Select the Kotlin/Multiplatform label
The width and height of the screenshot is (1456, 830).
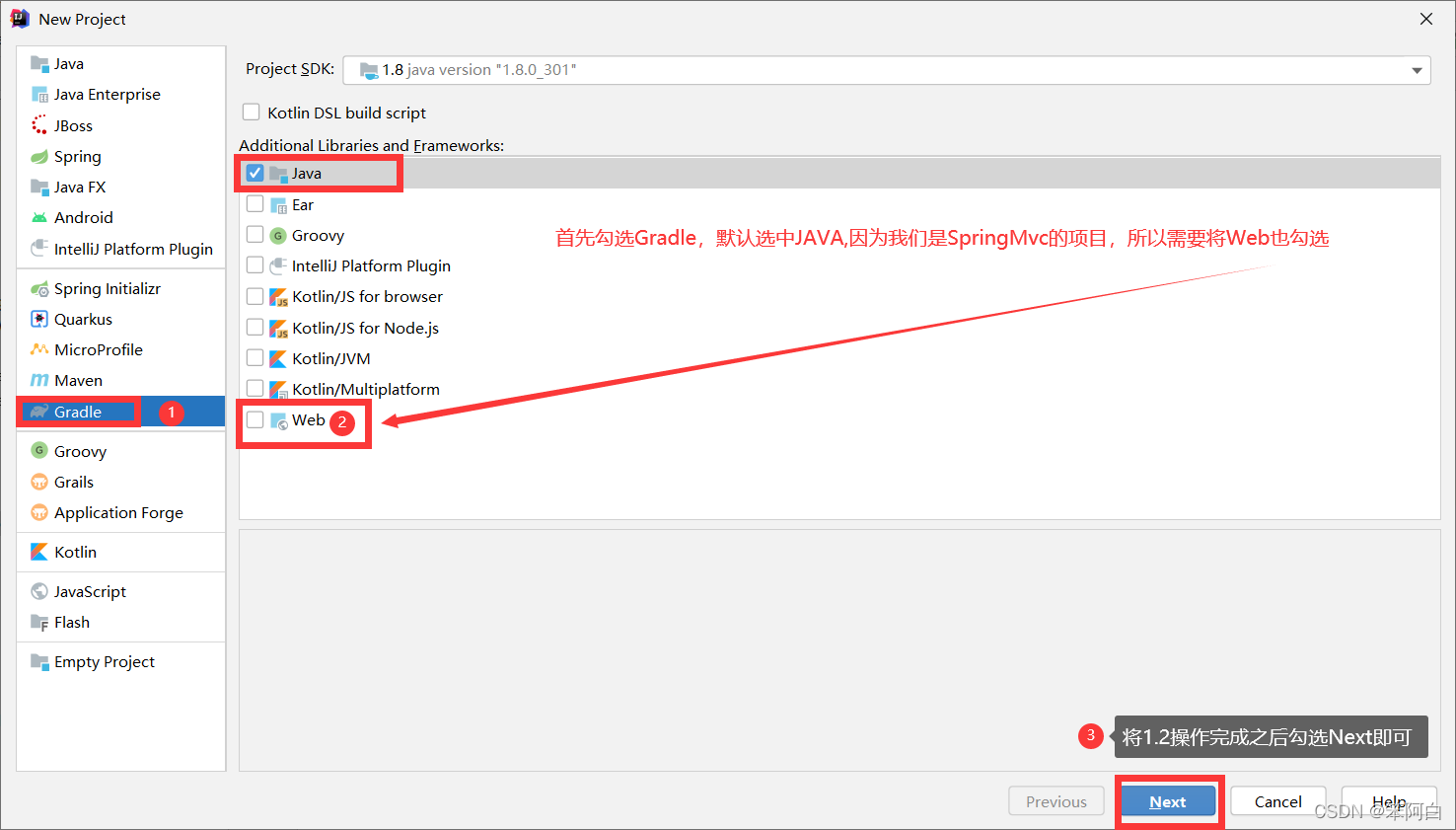366,389
